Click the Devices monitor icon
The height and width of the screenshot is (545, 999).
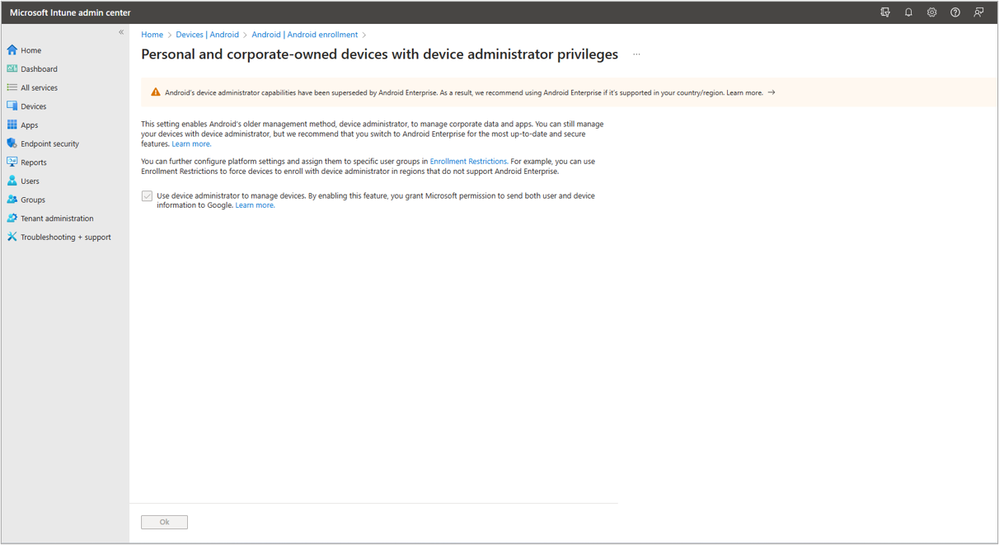(12, 106)
